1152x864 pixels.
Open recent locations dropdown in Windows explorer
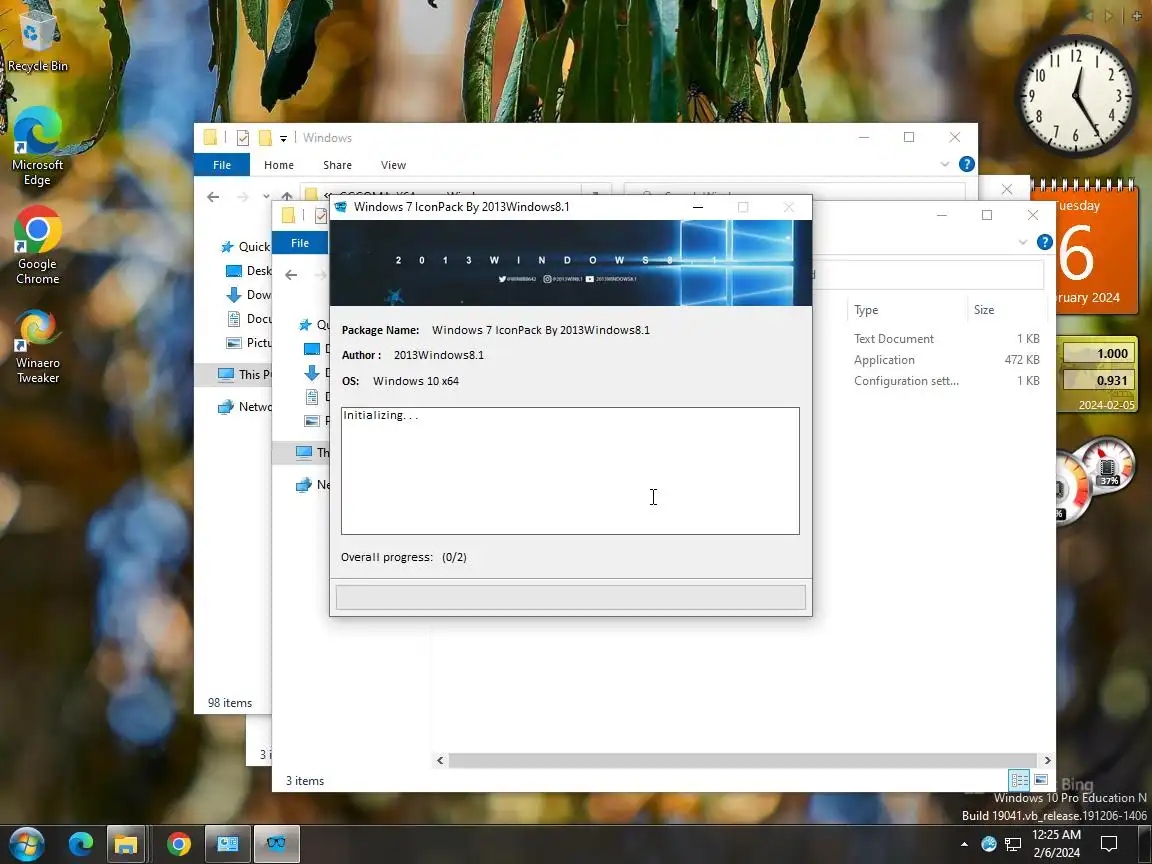click(x=266, y=197)
